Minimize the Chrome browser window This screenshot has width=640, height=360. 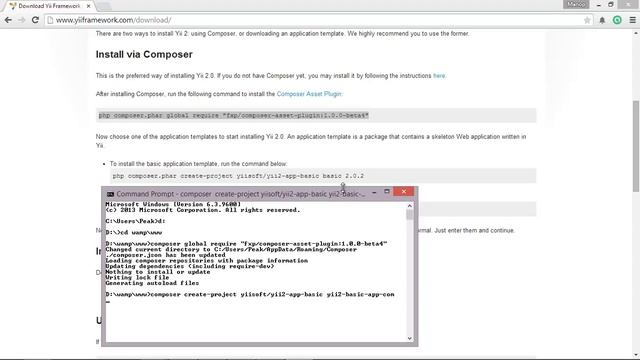[x=598, y=5]
